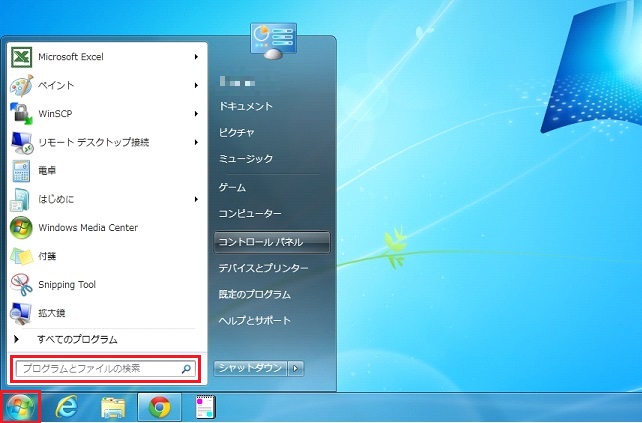Screen dimensions: 642x423
Task: Click the ペイント text label
Action: [56, 86]
